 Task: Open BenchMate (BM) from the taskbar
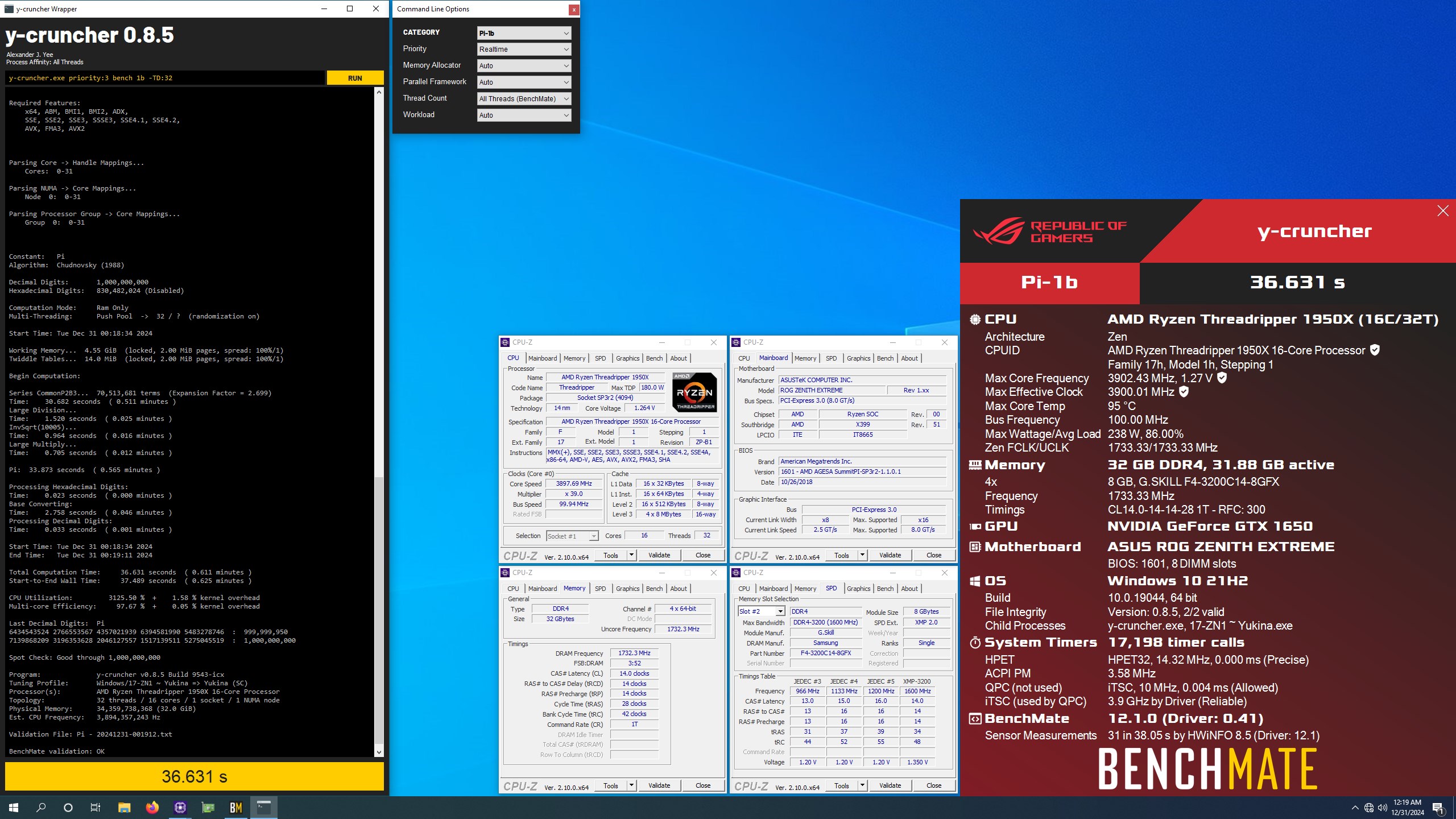click(x=236, y=808)
